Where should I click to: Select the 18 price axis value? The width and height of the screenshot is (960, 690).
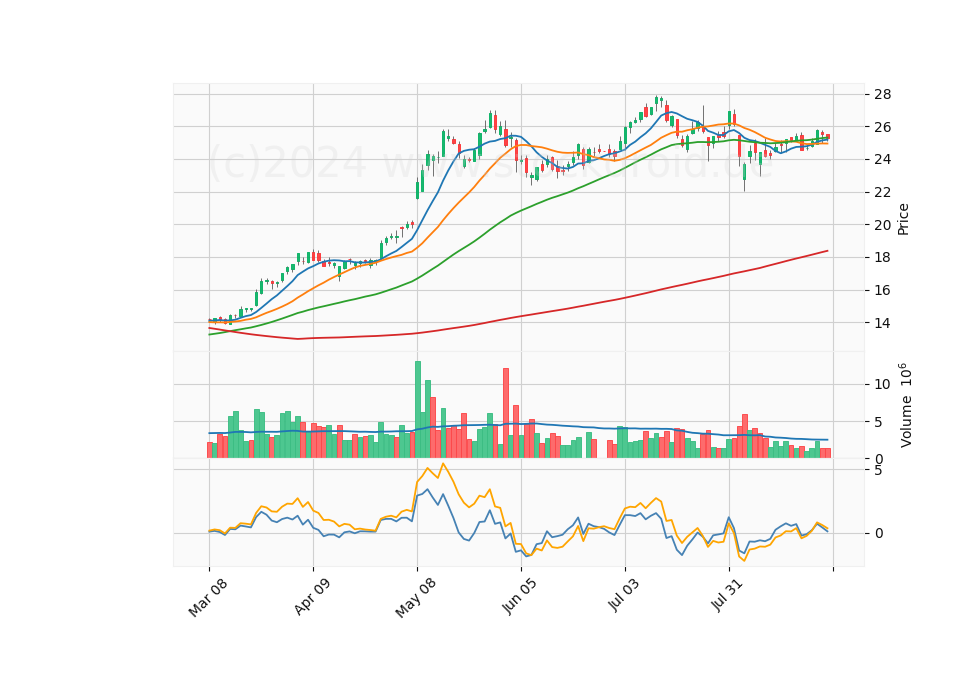tap(882, 257)
